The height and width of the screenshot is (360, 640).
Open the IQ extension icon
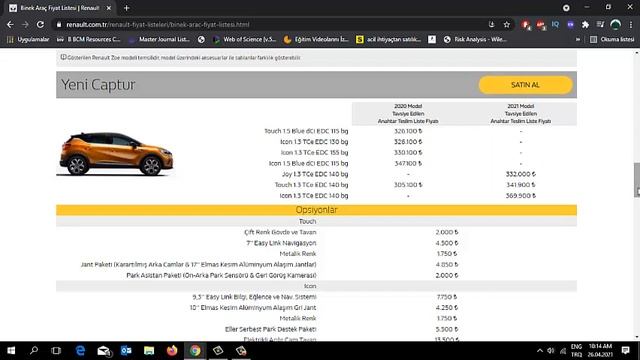556,24
